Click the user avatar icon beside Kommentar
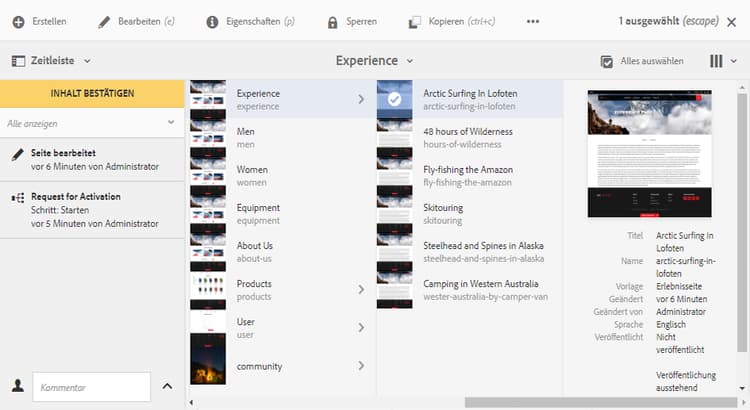 (18, 386)
